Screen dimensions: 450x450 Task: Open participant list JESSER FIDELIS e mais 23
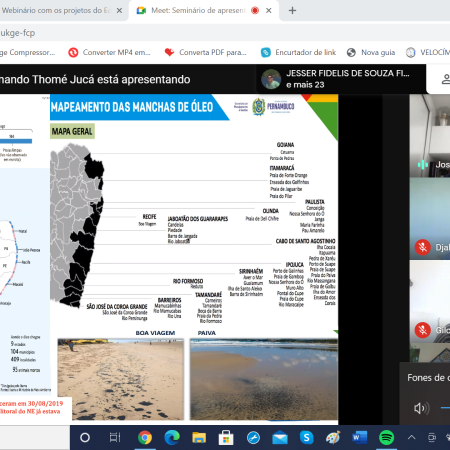click(341, 79)
